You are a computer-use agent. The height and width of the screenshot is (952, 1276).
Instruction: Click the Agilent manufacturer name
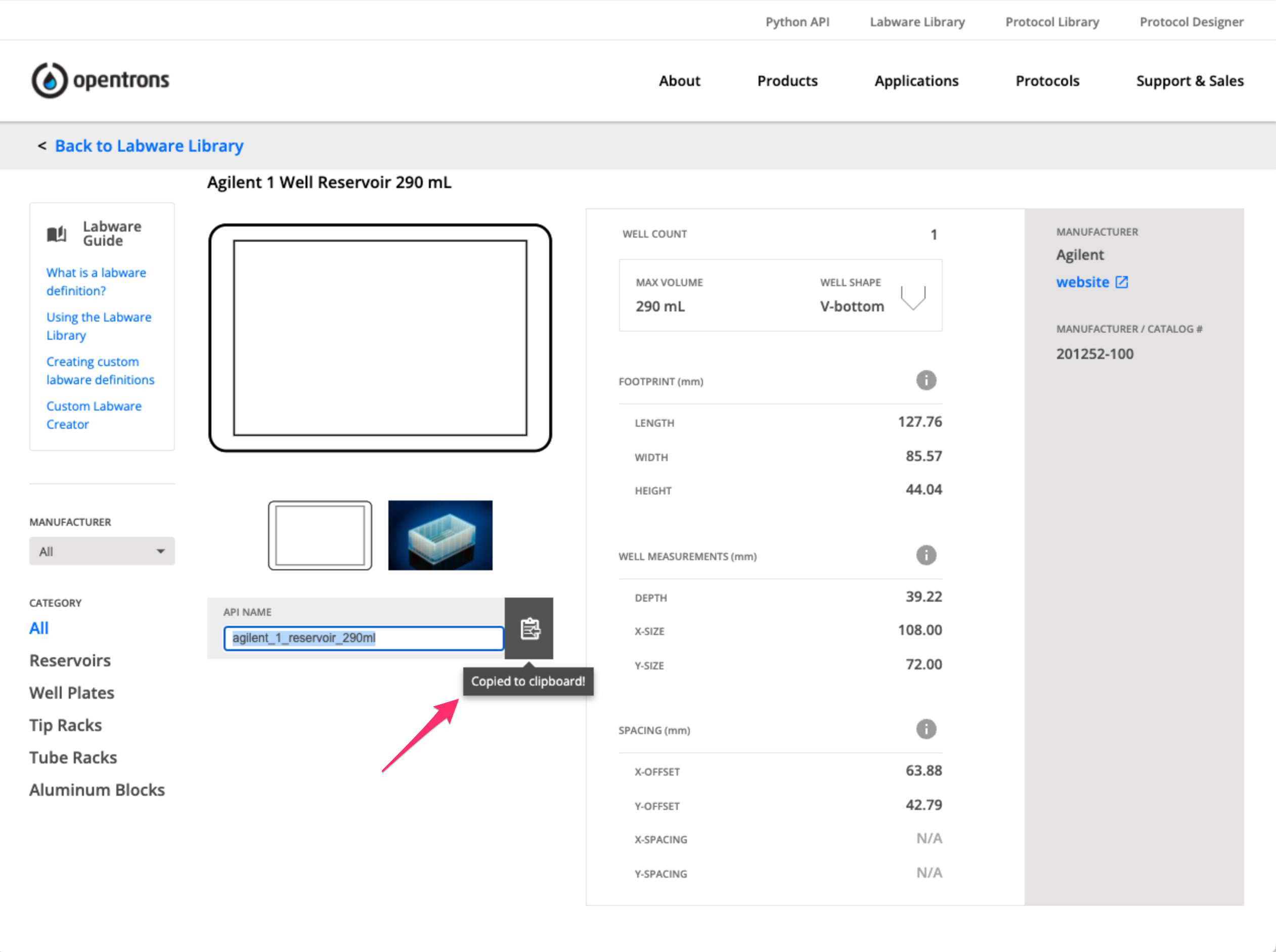pos(1080,255)
